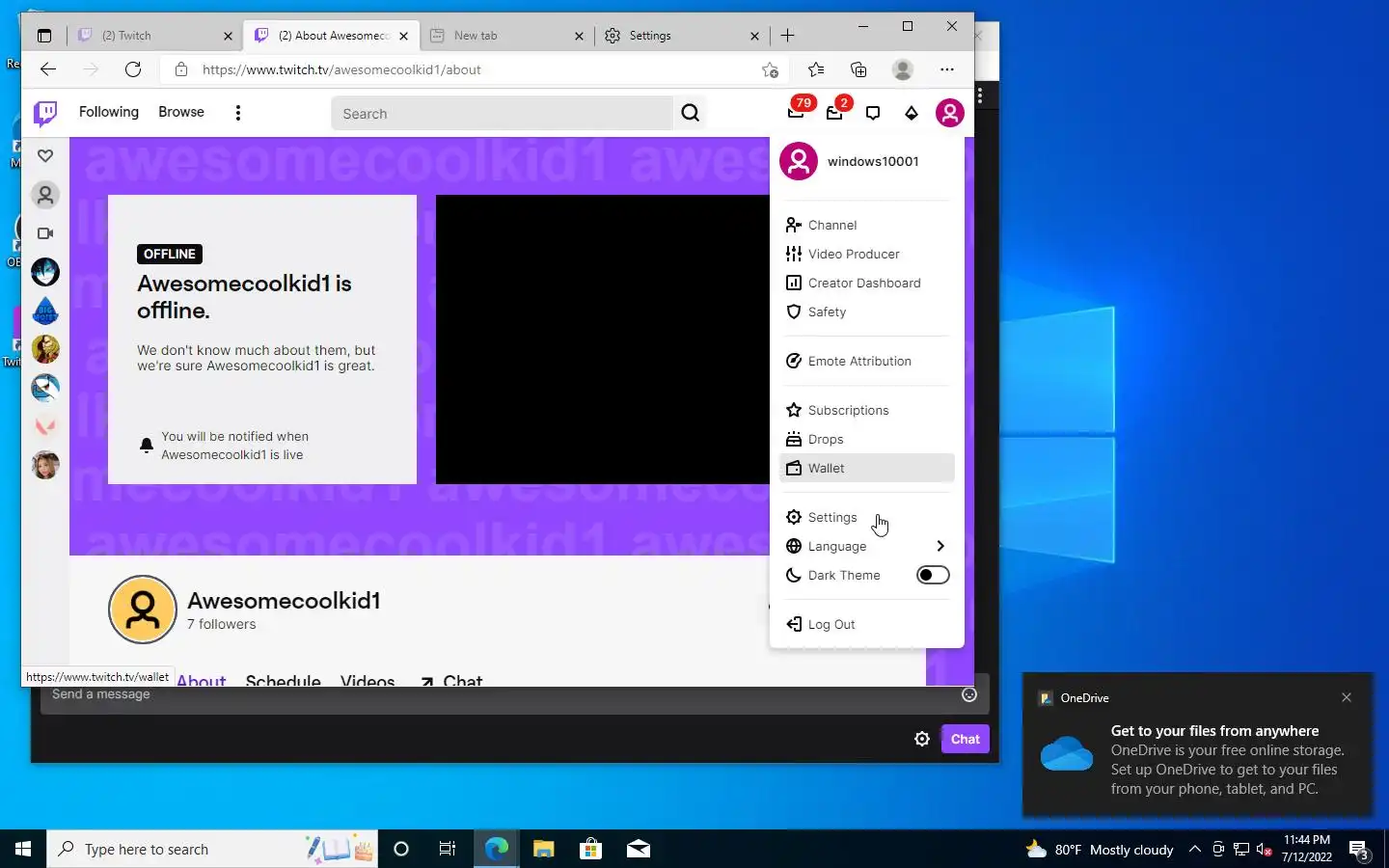The image size is (1389, 868).
Task: Open the channel's Chat tab link
Action: point(450,680)
